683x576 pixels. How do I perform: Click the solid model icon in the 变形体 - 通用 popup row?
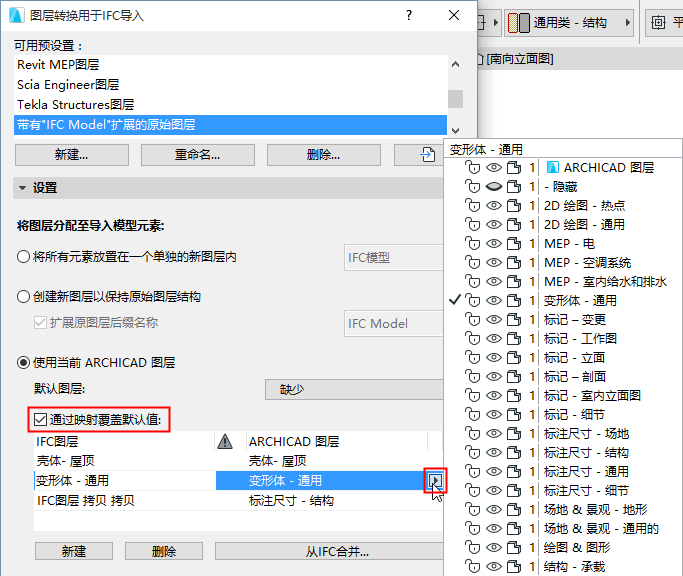coord(514,301)
